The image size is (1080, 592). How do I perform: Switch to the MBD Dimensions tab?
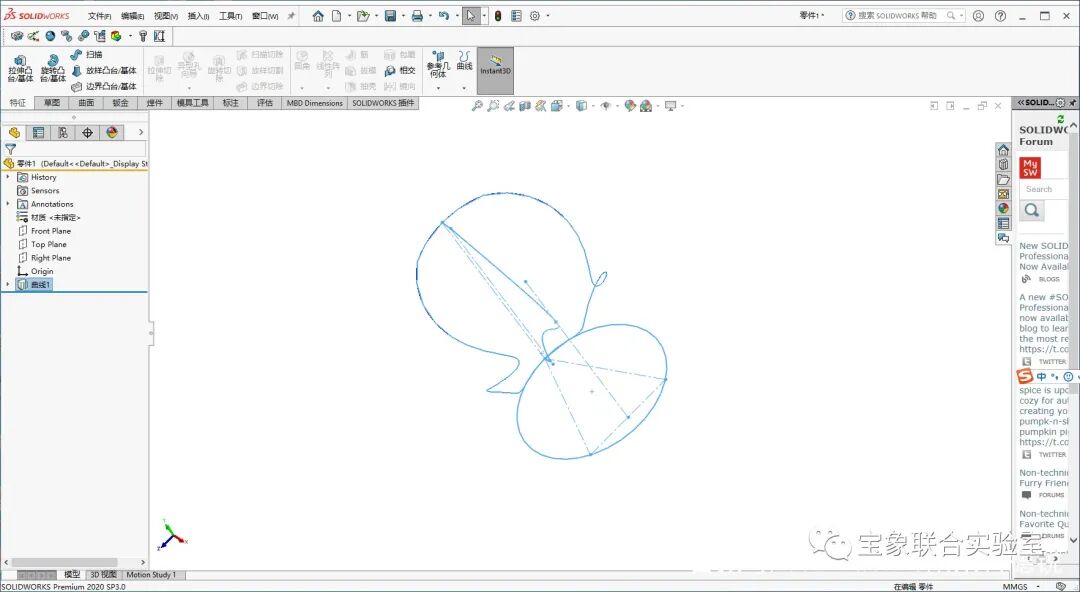(x=315, y=103)
